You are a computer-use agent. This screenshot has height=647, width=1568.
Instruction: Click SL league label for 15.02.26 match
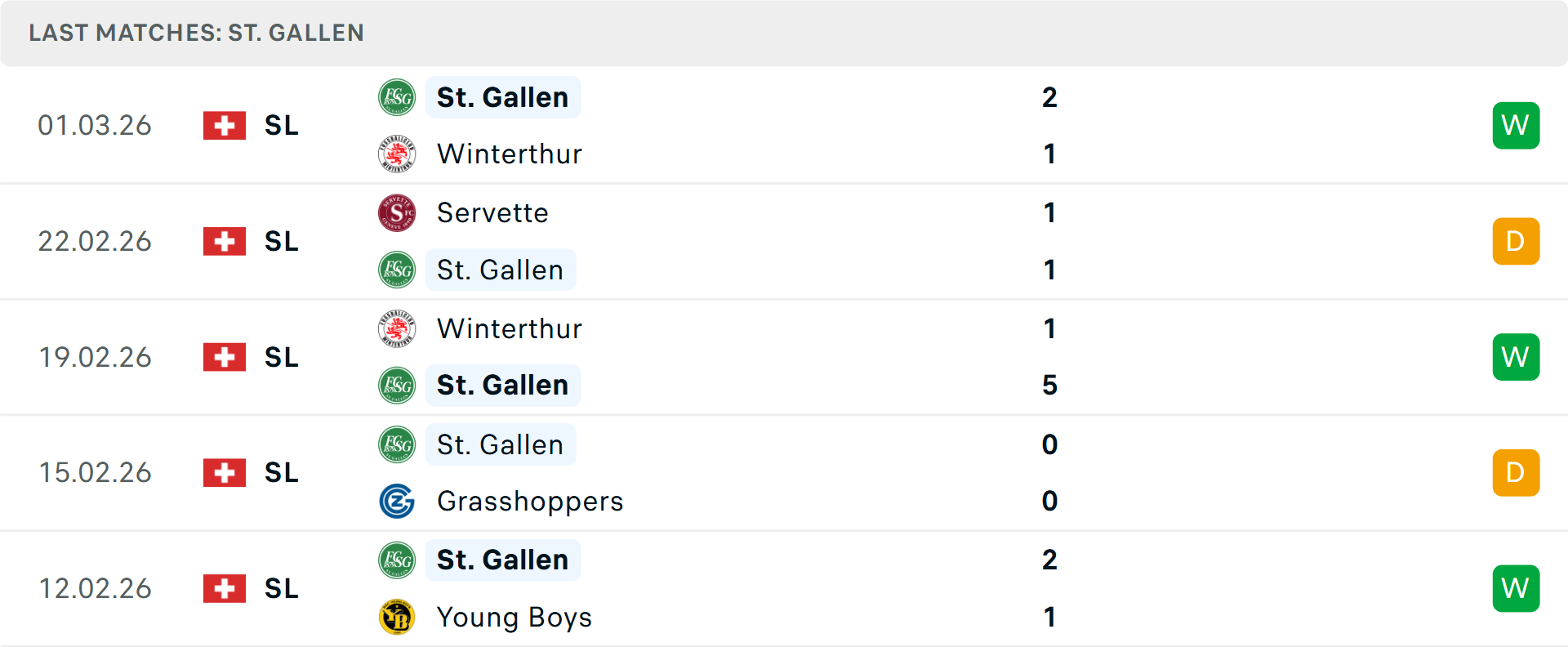point(282,472)
